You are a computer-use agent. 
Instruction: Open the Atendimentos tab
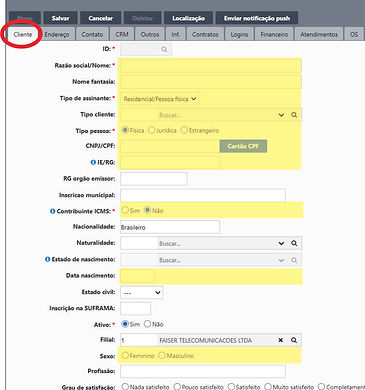(319, 34)
